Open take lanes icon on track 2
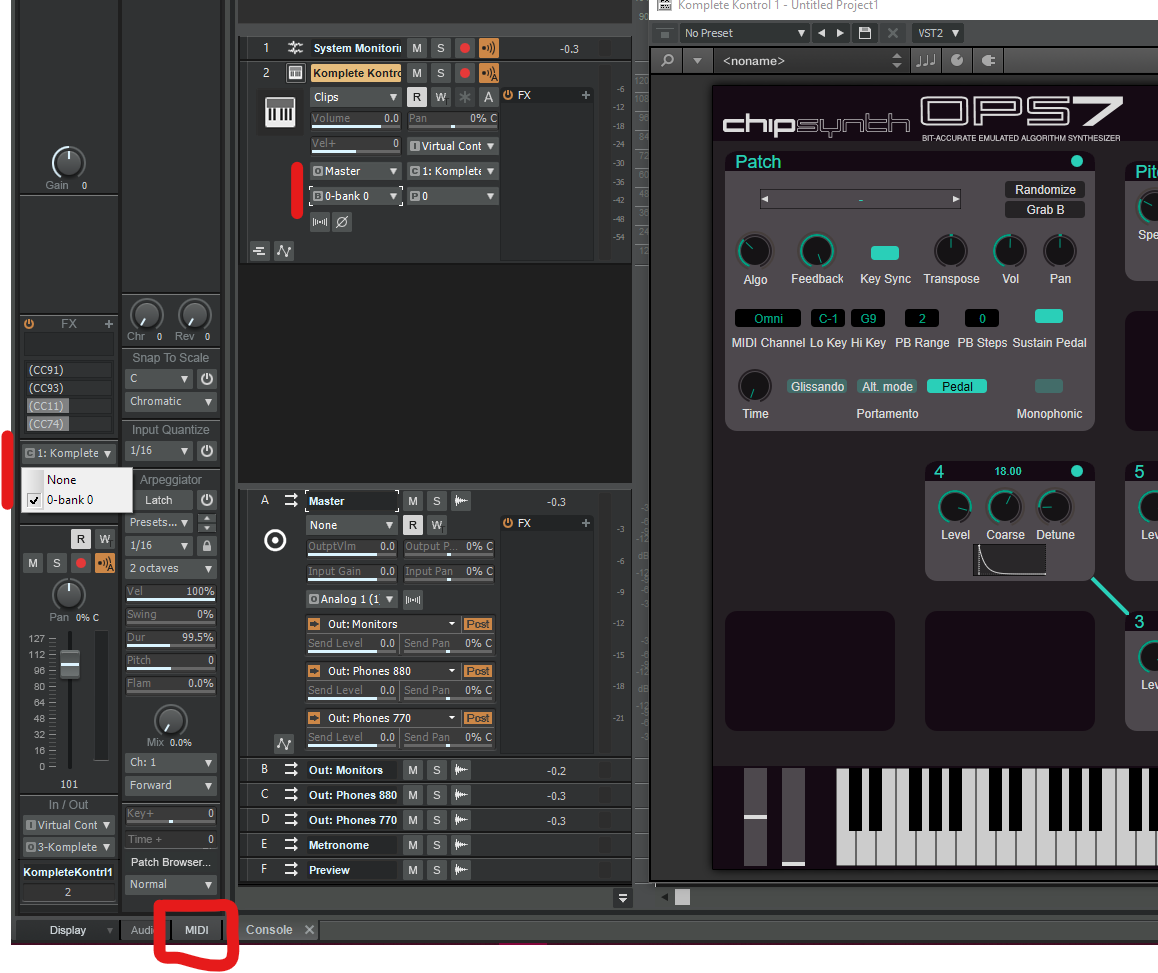This screenshot has height=973, width=1158. click(x=259, y=251)
